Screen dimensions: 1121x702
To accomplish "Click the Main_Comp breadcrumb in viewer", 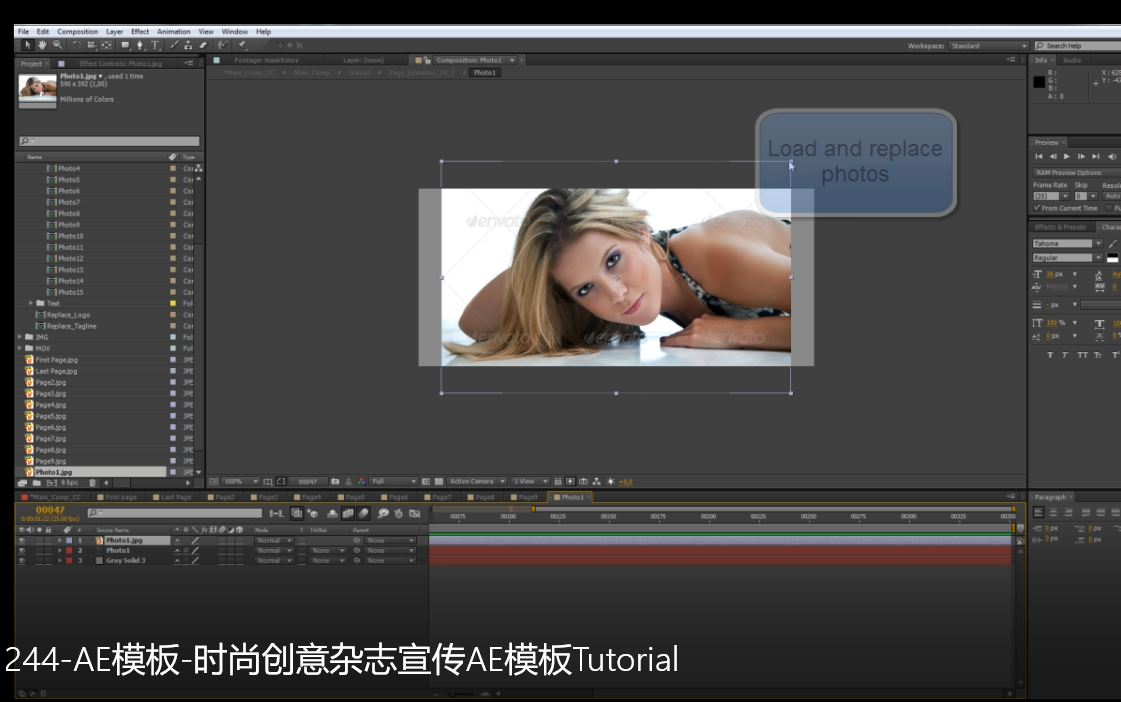I will [312, 73].
